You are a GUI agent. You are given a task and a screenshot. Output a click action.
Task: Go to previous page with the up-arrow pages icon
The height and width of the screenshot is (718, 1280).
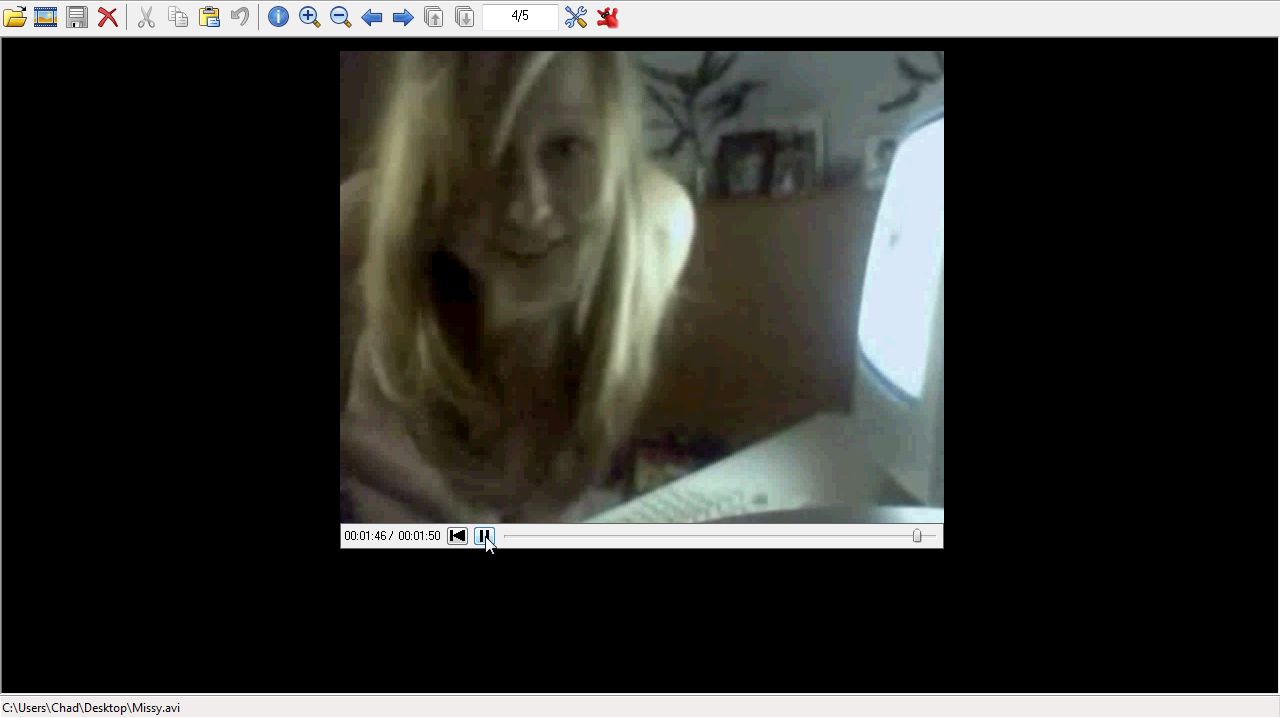pyautogui.click(x=434, y=17)
